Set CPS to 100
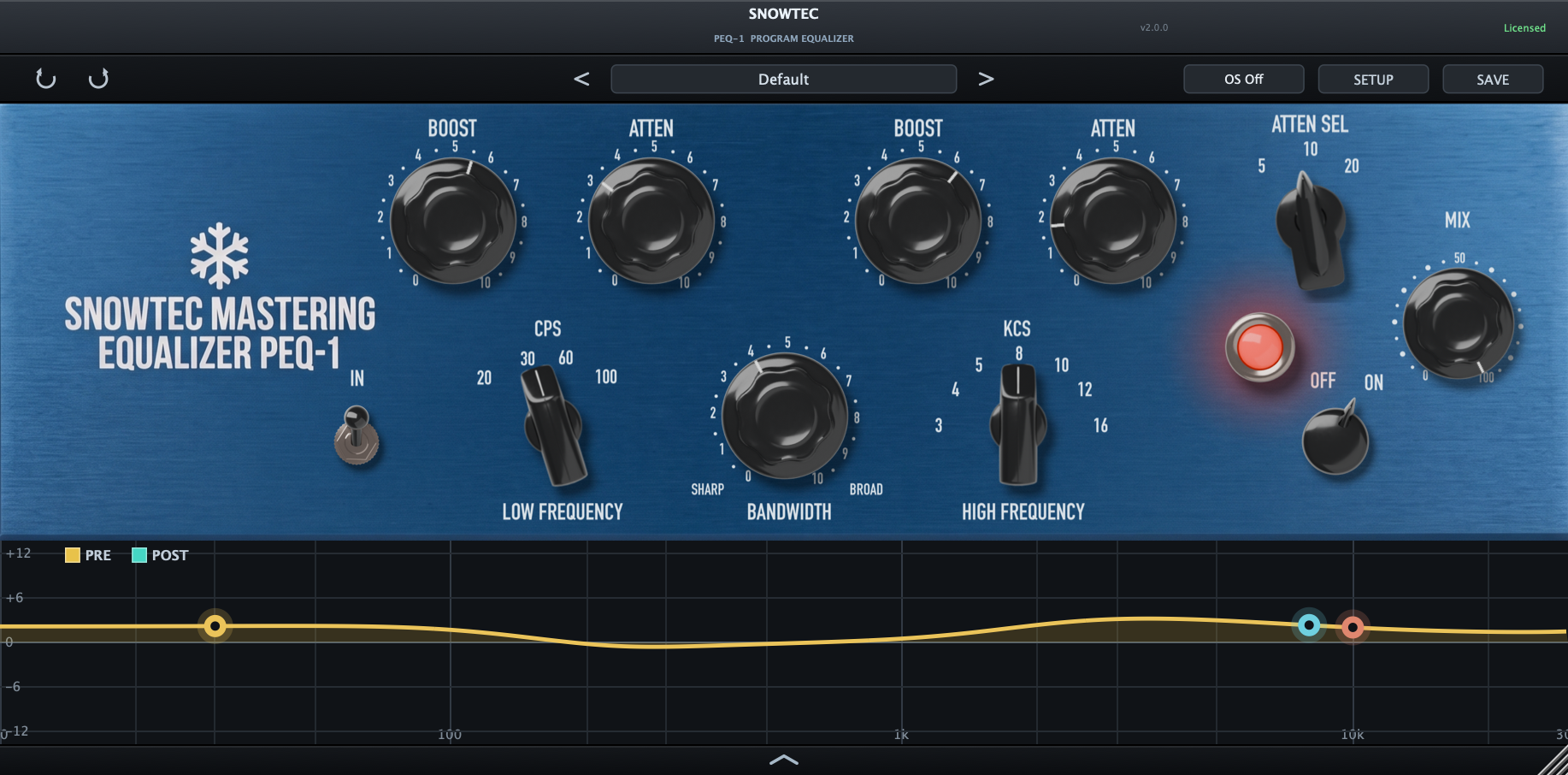Image resolution: width=1568 pixels, height=775 pixels. tap(606, 376)
